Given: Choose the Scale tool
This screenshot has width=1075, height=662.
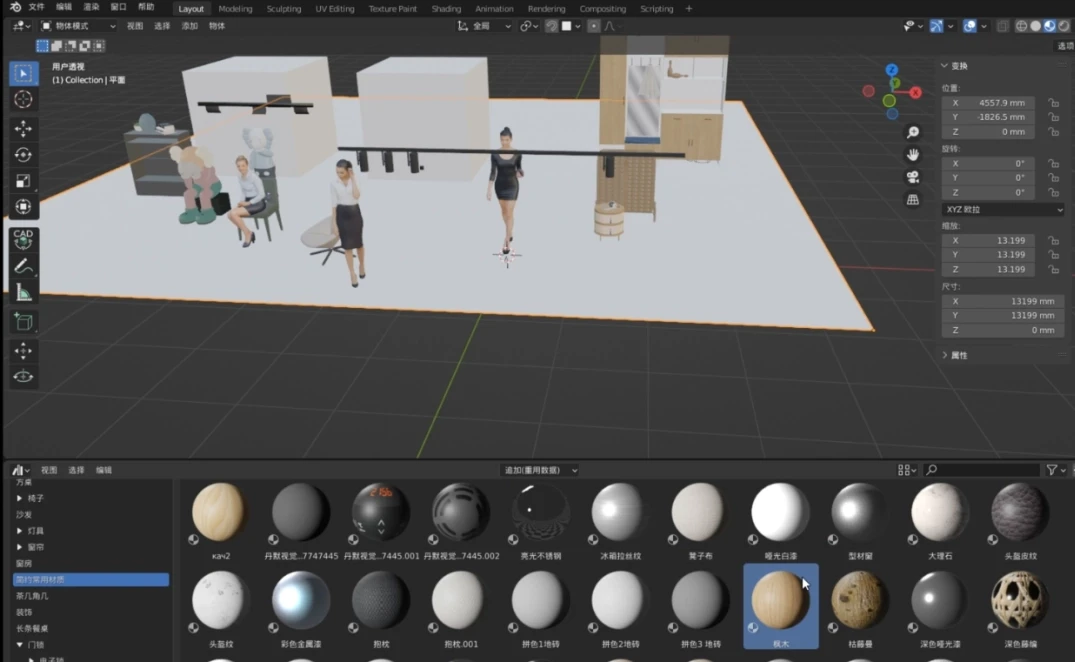Looking at the screenshot, I should [24, 181].
